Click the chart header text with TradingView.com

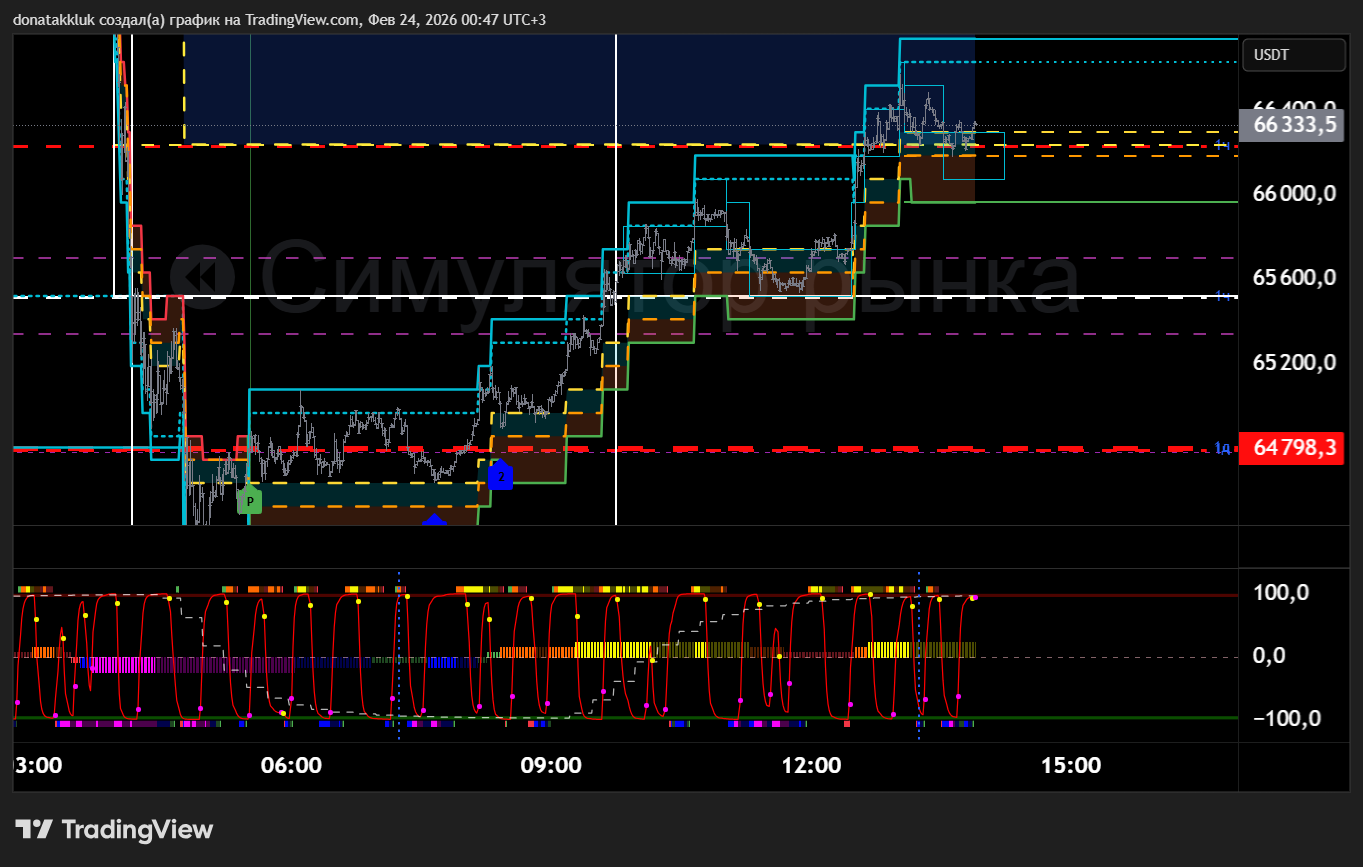pyautogui.click(x=279, y=20)
